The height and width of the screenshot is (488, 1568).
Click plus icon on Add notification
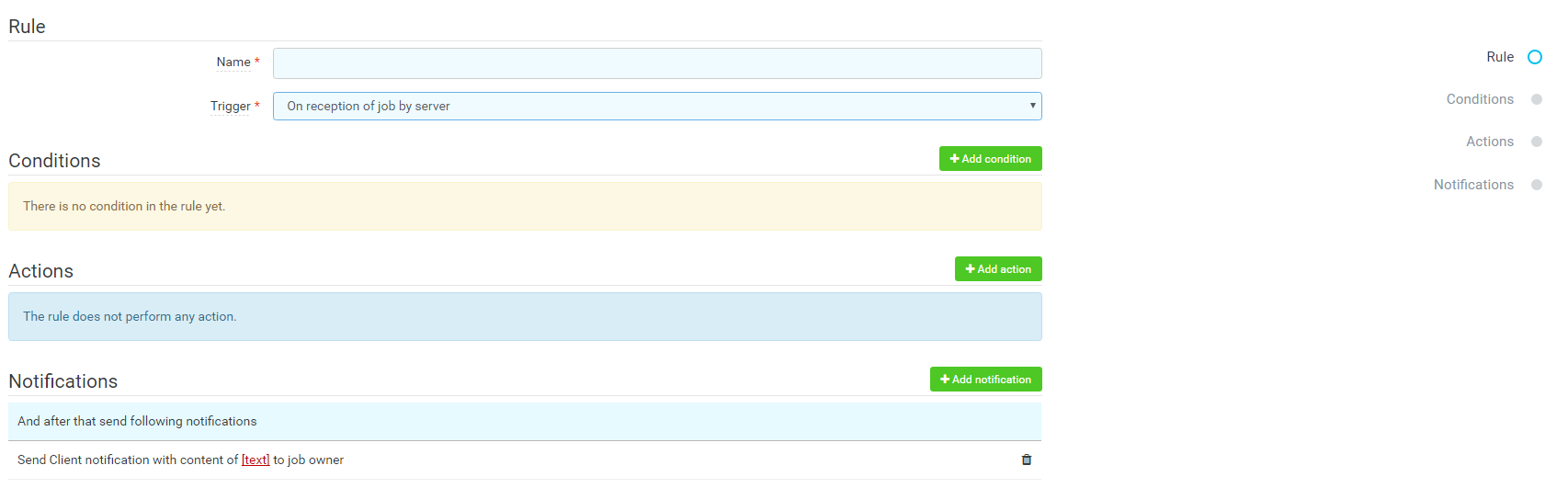click(945, 380)
